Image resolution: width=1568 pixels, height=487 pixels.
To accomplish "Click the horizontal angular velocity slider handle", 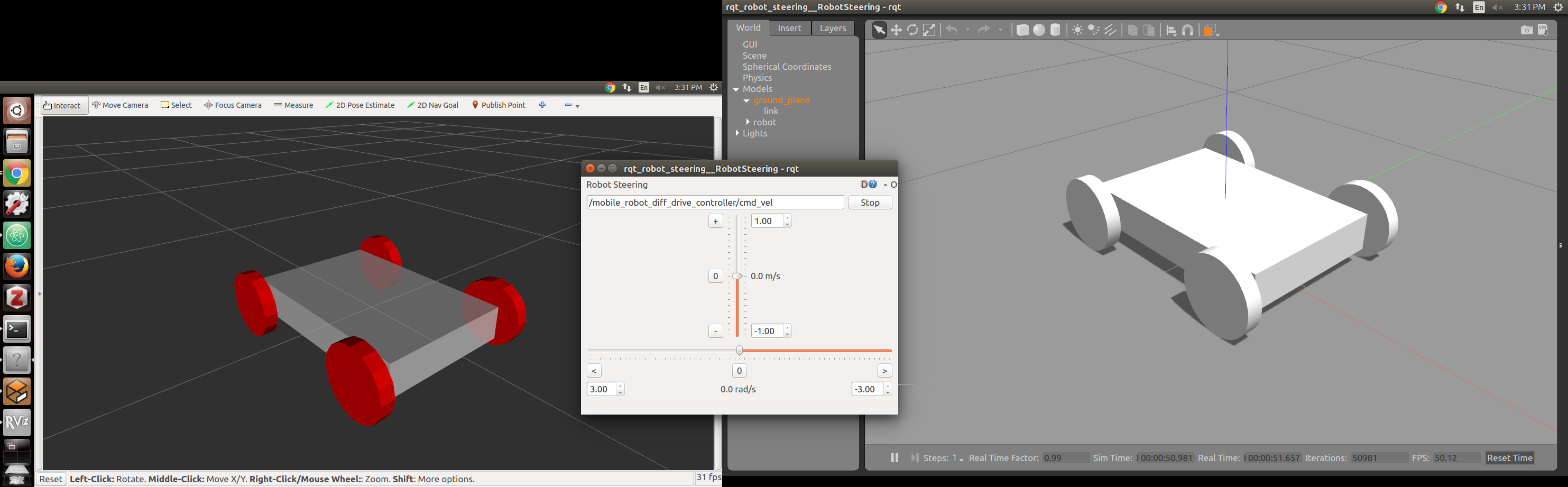I will 740,351.
